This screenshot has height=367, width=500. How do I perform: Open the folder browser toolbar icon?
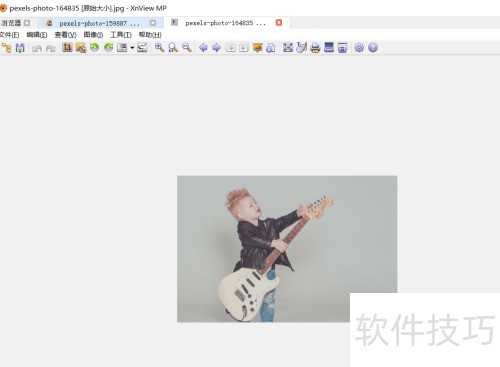point(6,48)
